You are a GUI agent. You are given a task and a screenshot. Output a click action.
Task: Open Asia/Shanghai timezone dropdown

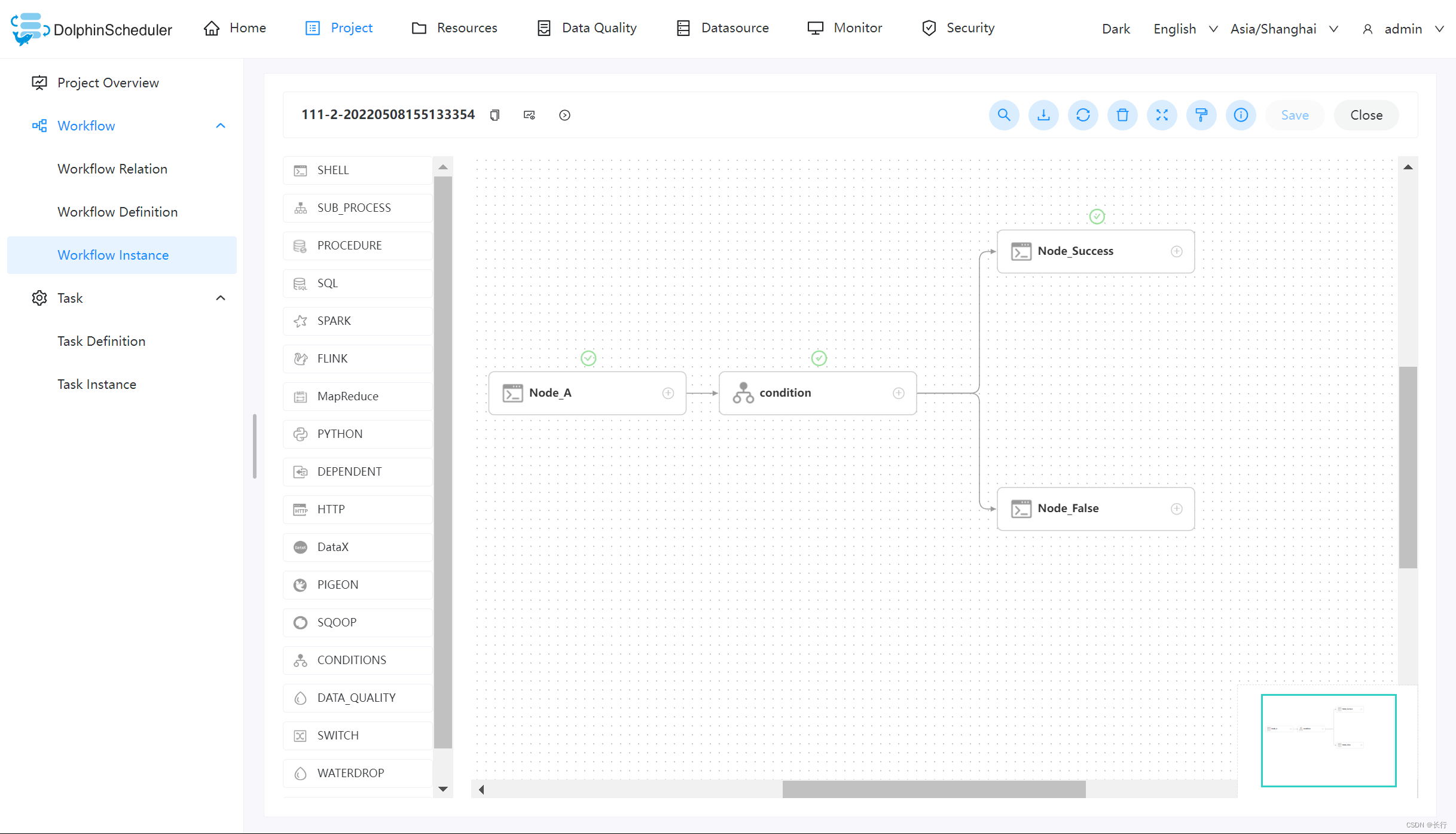click(x=1285, y=27)
